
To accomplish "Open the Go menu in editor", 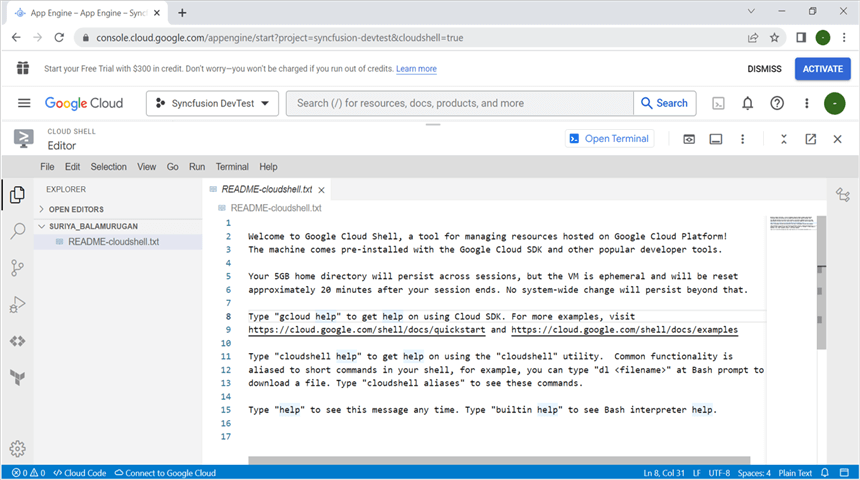I will (173, 167).
